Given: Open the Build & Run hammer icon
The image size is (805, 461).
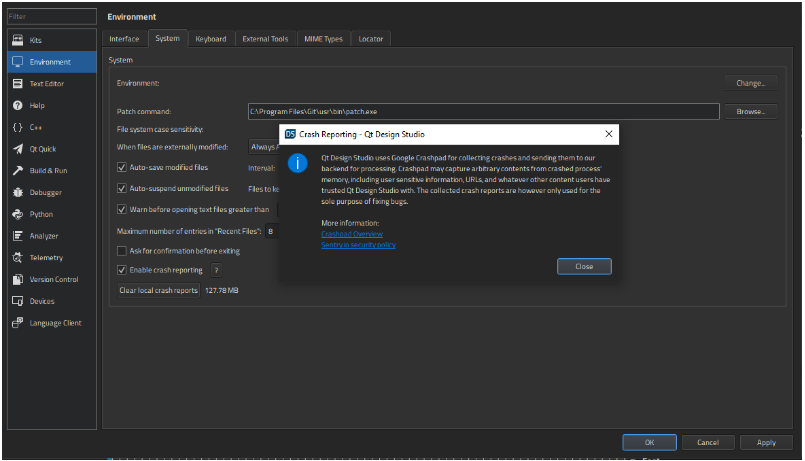Looking at the screenshot, I should coord(17,170).
